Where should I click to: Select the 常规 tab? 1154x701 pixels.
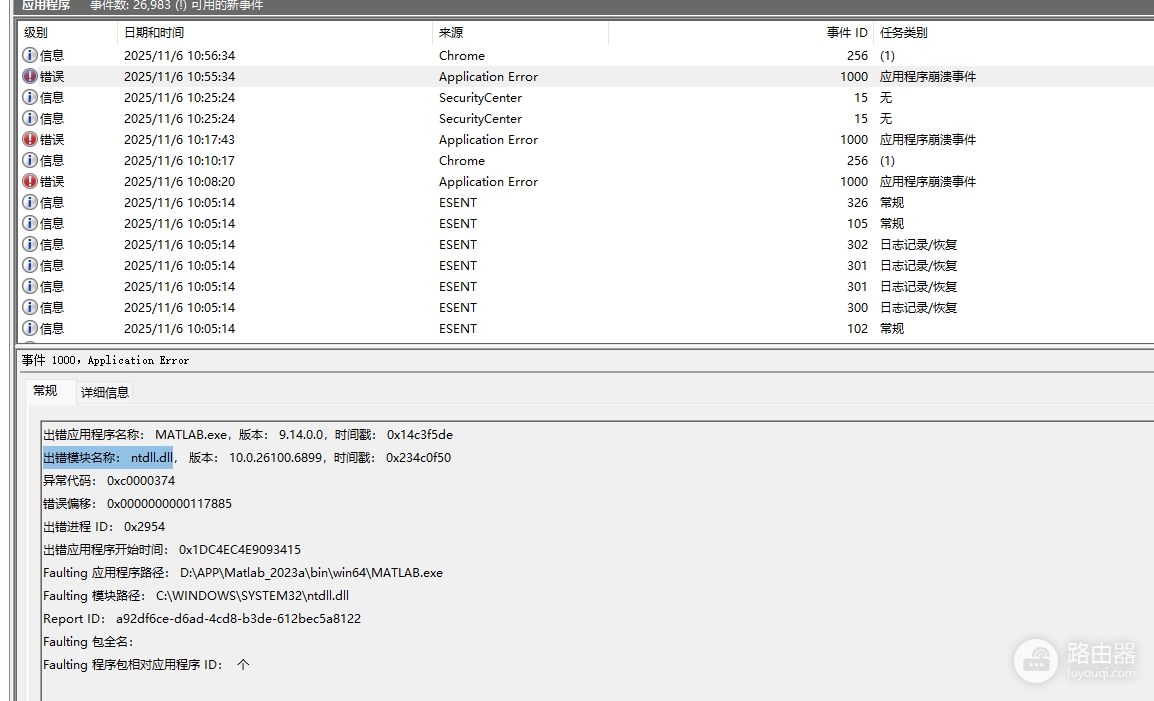point(45,390)
